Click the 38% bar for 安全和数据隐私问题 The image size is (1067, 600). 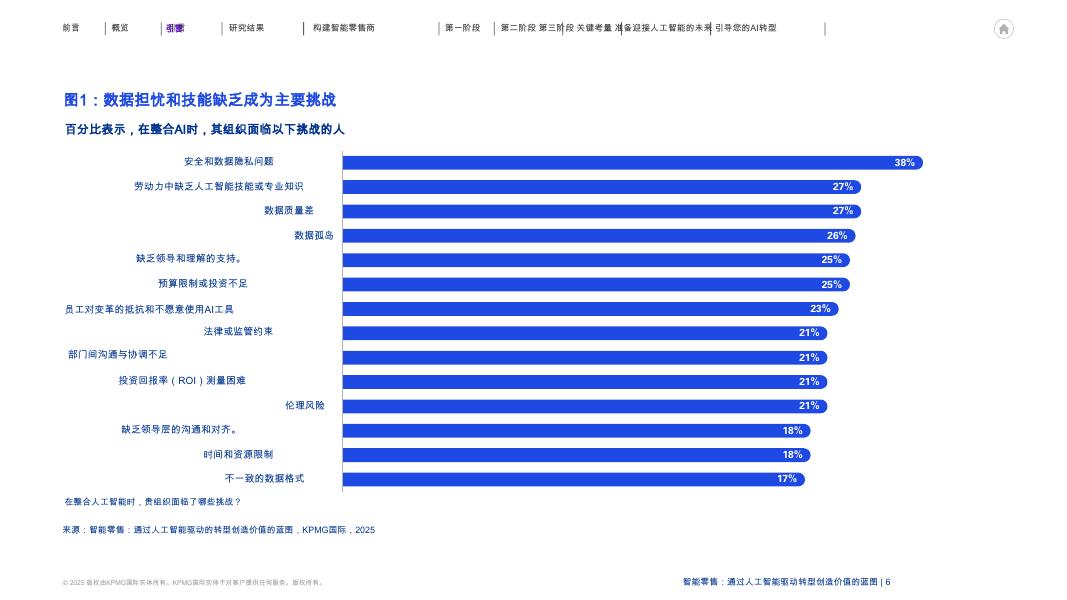[x=630, y=162]
